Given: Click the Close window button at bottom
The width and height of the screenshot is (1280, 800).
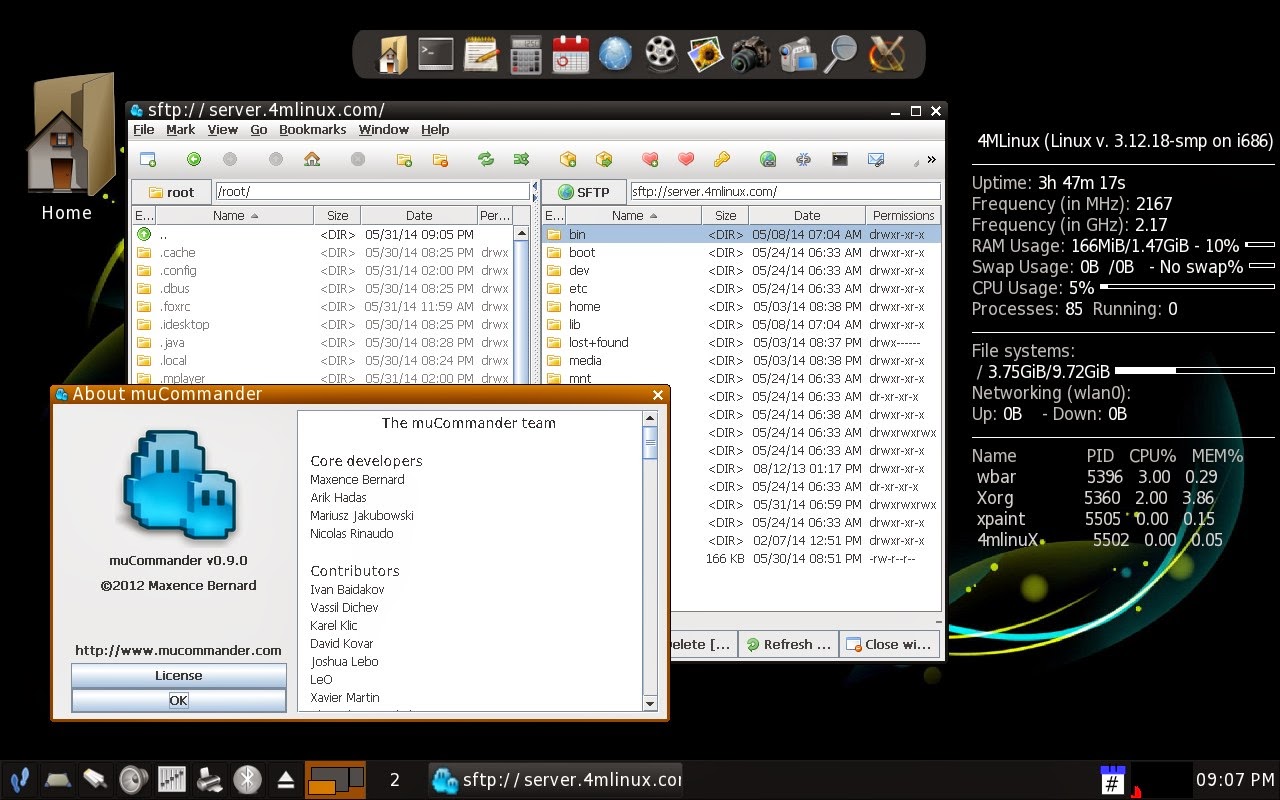Looking at the screenshot, I should (889, 644).
